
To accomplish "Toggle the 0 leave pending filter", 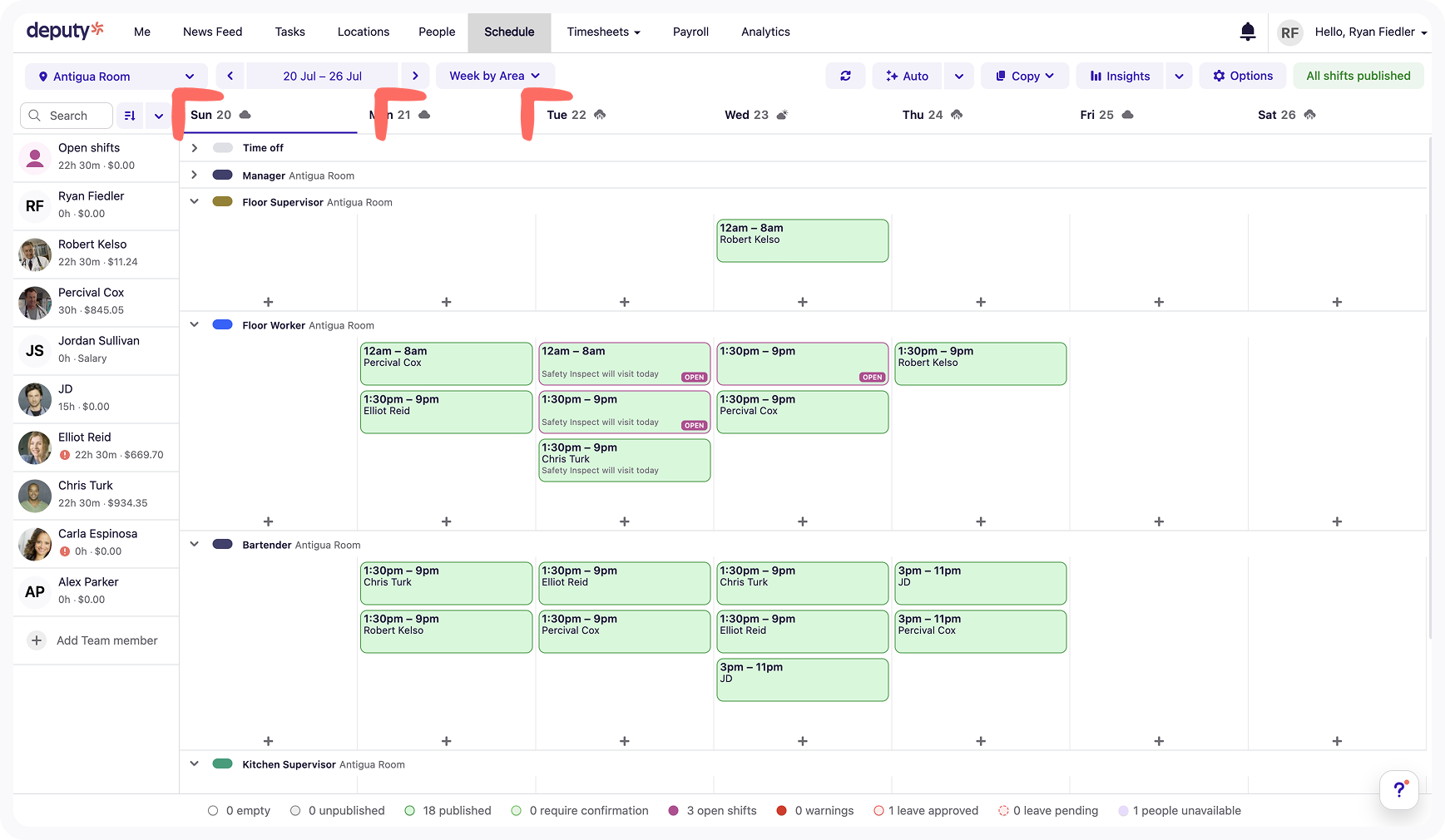I will pos(1048,811).
